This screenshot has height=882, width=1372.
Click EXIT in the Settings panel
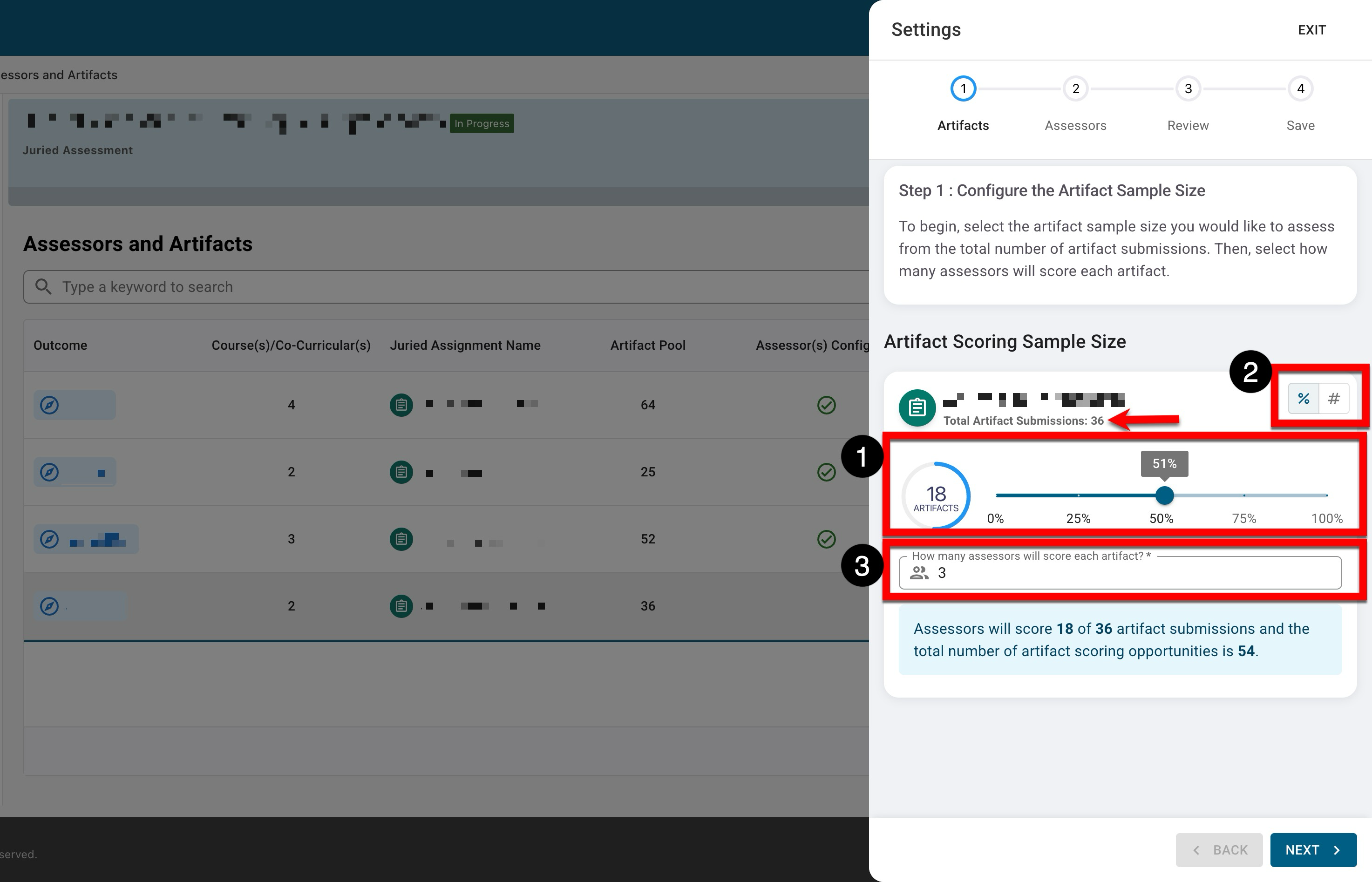pyautogui.click(x=1311, y=30)
